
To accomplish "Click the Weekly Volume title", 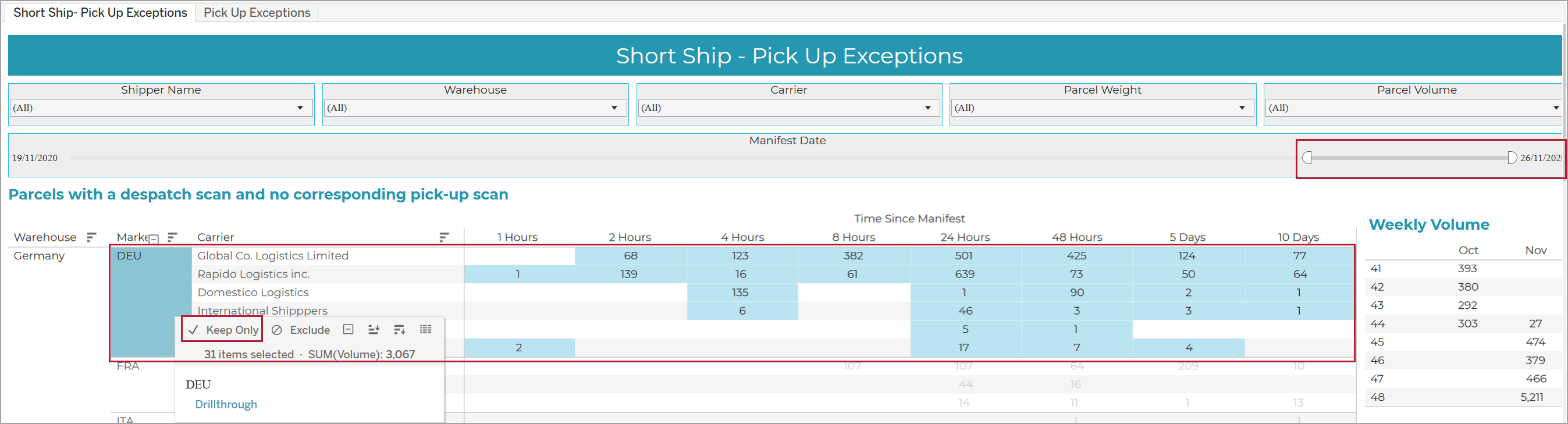I will [1428, 225].
